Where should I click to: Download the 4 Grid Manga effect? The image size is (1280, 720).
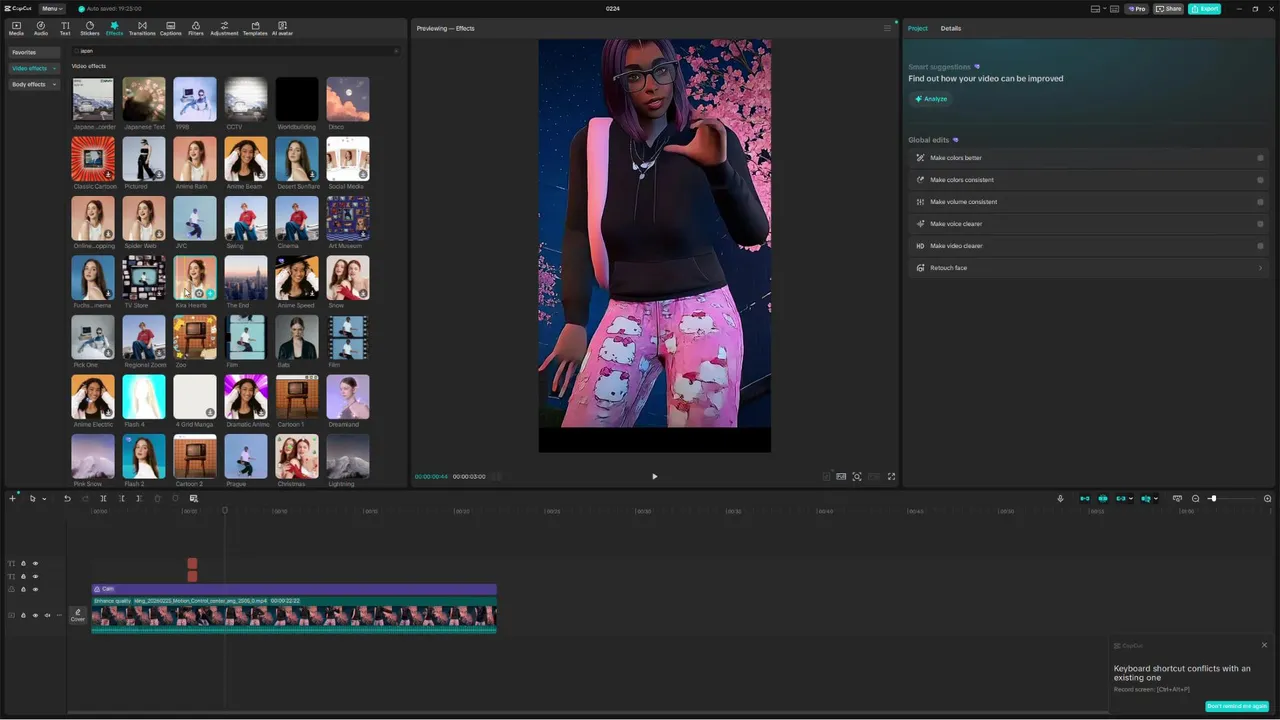click(x=210, y=412)
